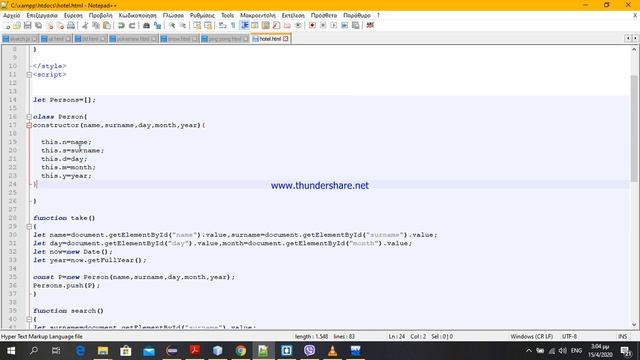Open the Replace dialog toolbar icon

coord(157,25)
